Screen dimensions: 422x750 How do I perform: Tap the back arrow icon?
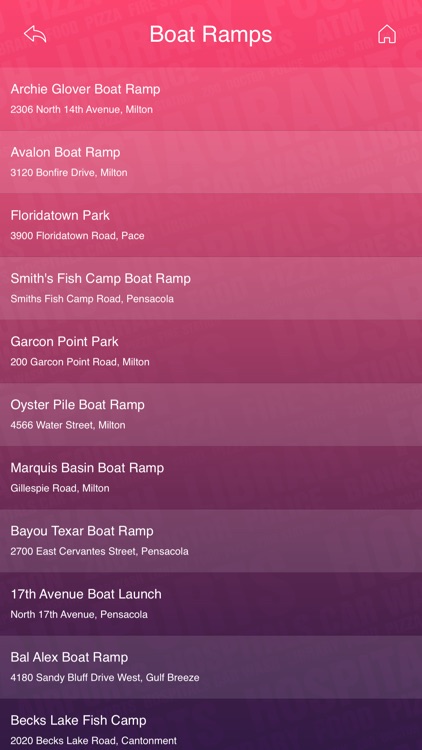[35, 34]
